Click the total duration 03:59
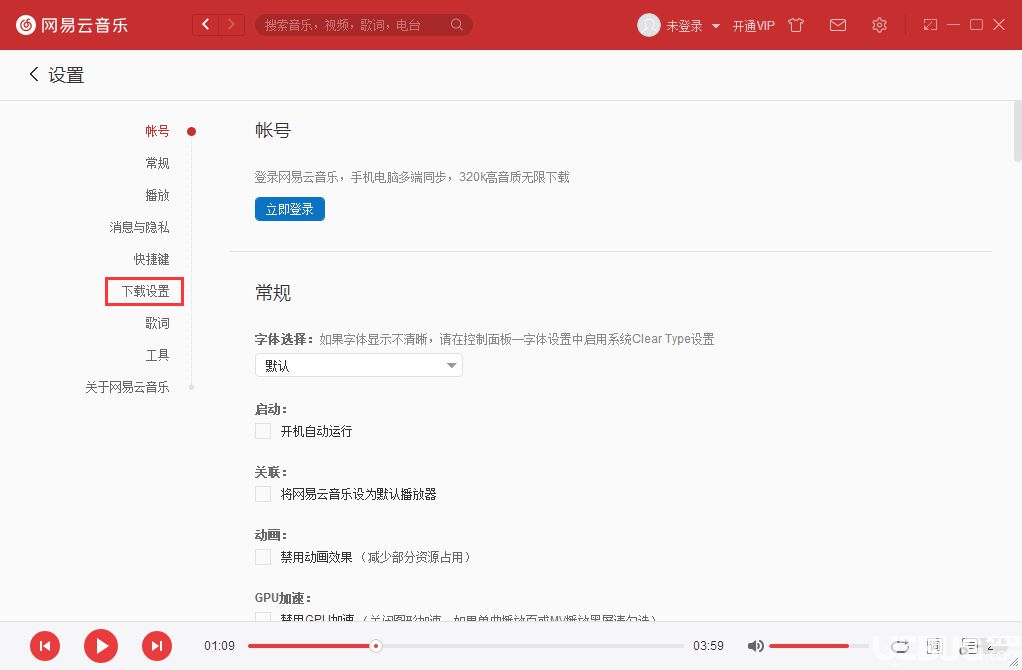Image resolution: width=1022 pixels, height=670 pixels. tap(708, 646)
